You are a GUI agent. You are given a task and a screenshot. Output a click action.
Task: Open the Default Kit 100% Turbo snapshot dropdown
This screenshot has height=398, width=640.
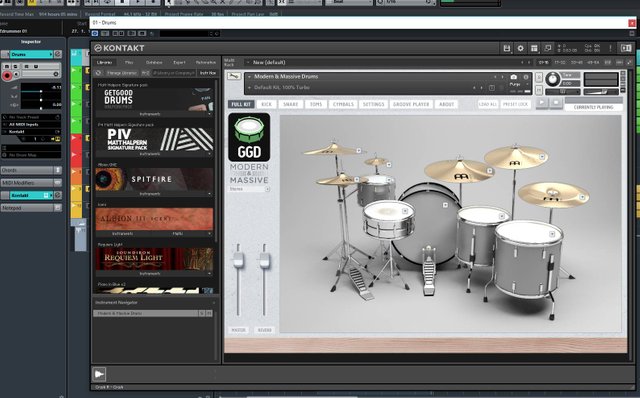coord(249,88)
